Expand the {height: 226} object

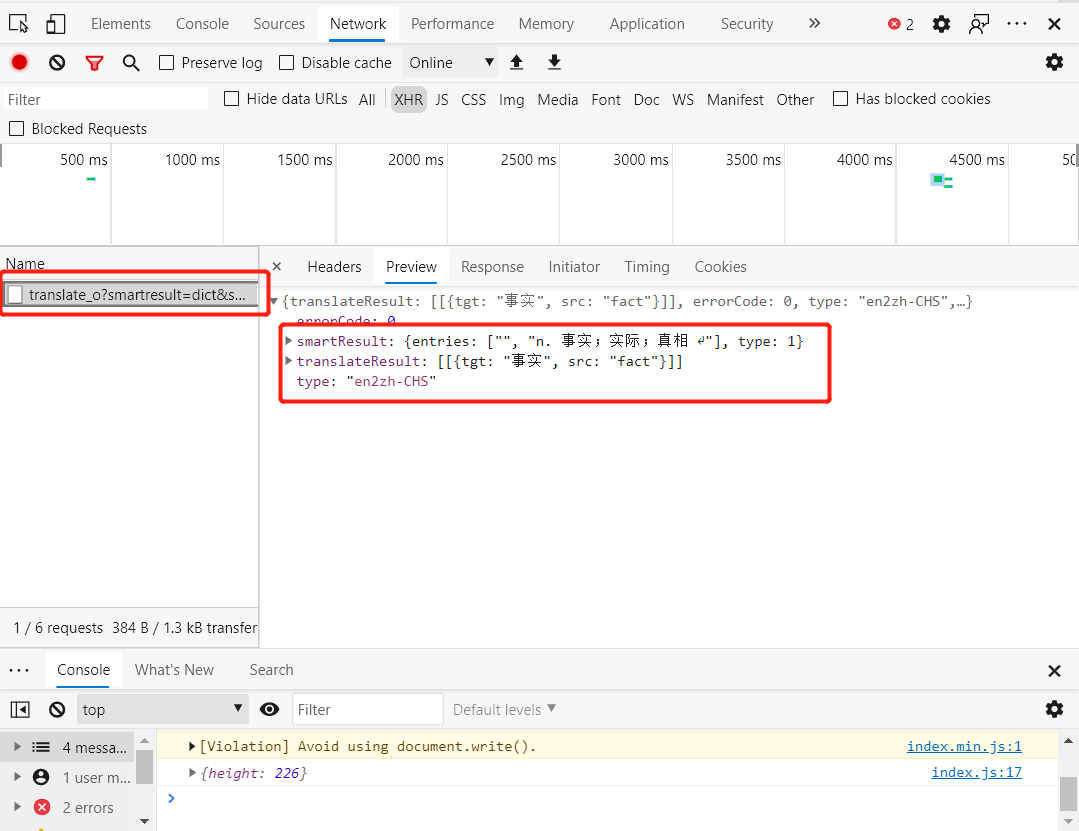point(192,773)
